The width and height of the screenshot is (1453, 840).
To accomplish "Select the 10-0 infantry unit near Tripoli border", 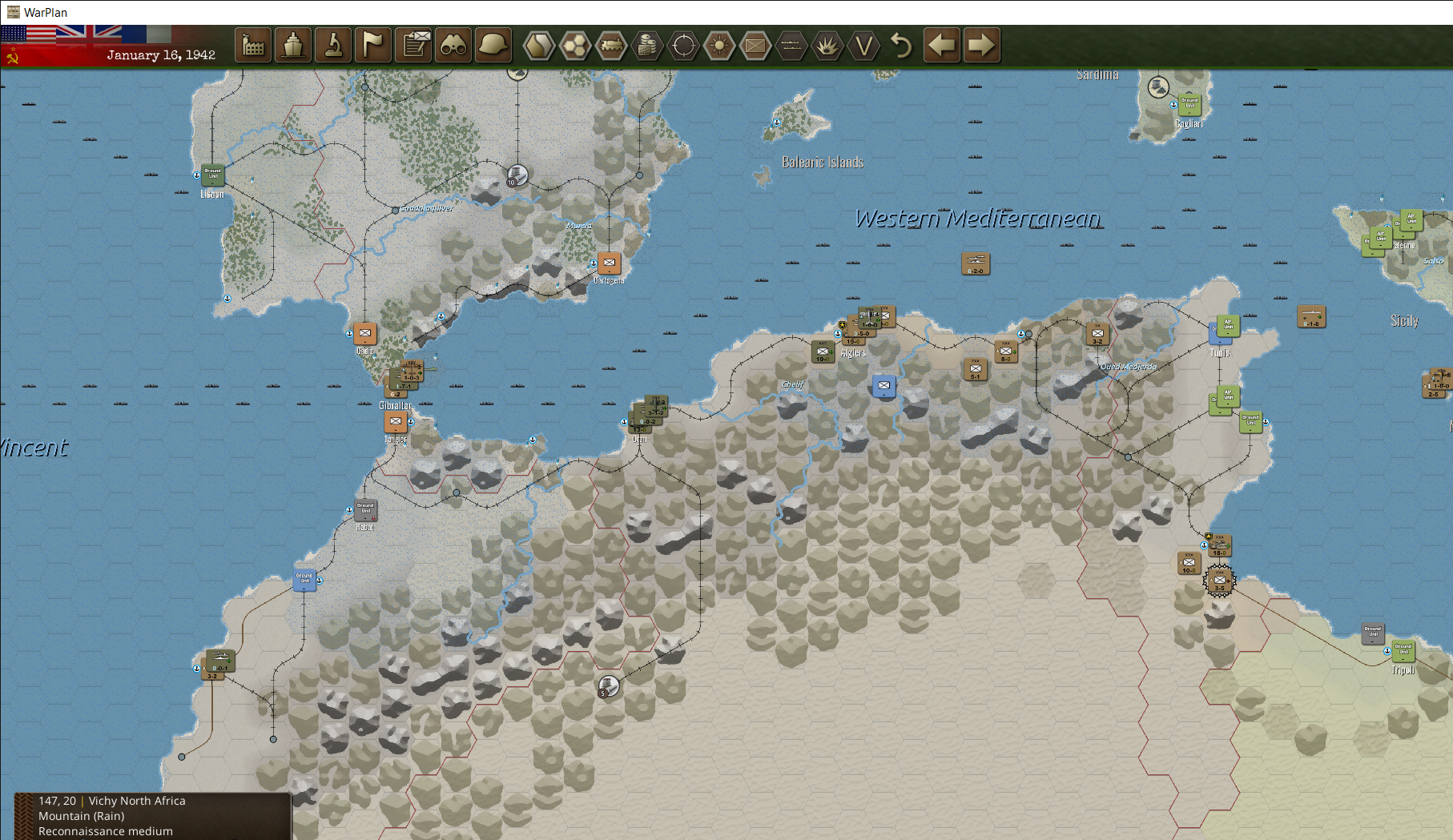I will [1189, 563].
